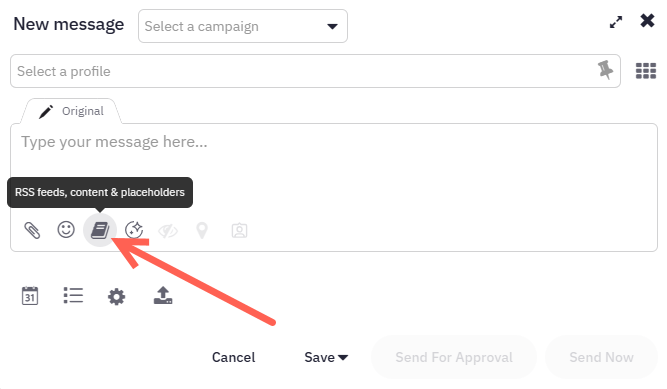Open the profile grid view icon

point(646,71)
